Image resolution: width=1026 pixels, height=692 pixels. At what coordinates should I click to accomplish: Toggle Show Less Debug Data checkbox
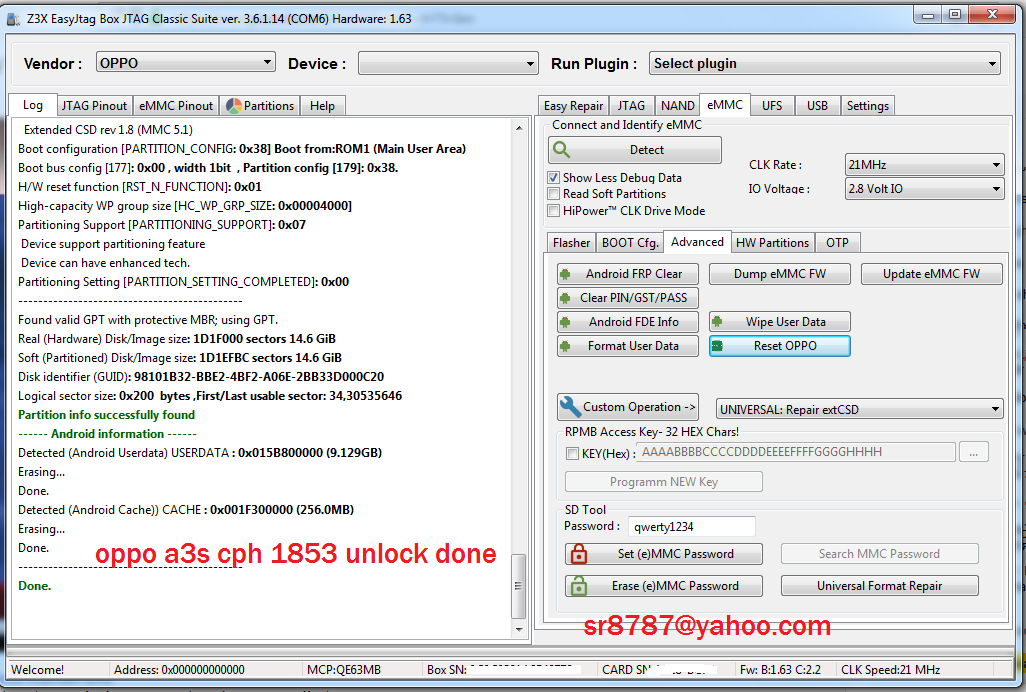tap(554, 177)
